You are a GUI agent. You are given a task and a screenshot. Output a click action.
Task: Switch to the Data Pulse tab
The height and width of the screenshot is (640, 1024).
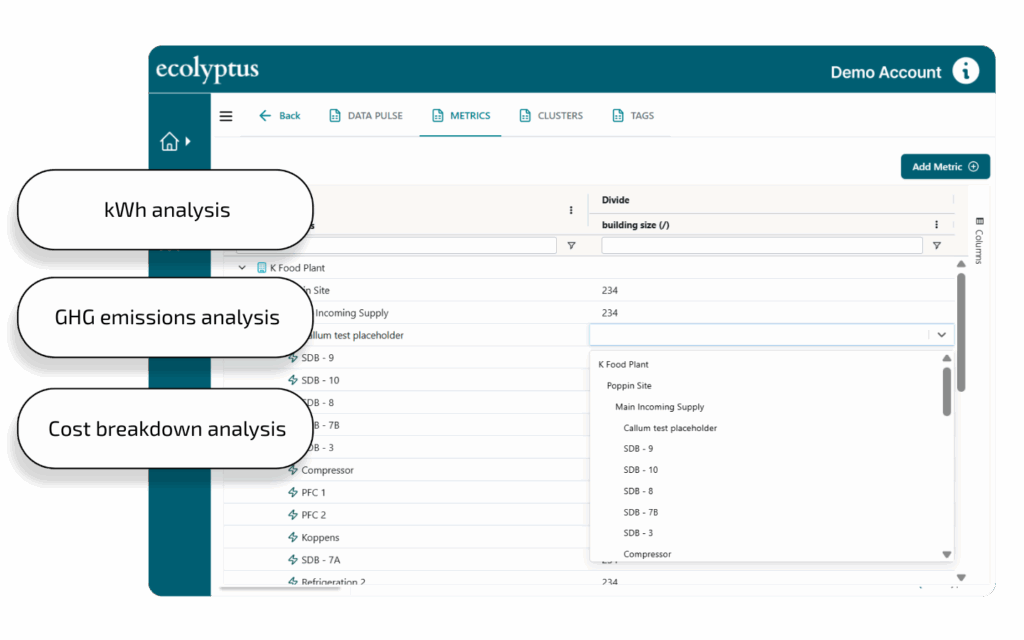[x=366, y=116]
